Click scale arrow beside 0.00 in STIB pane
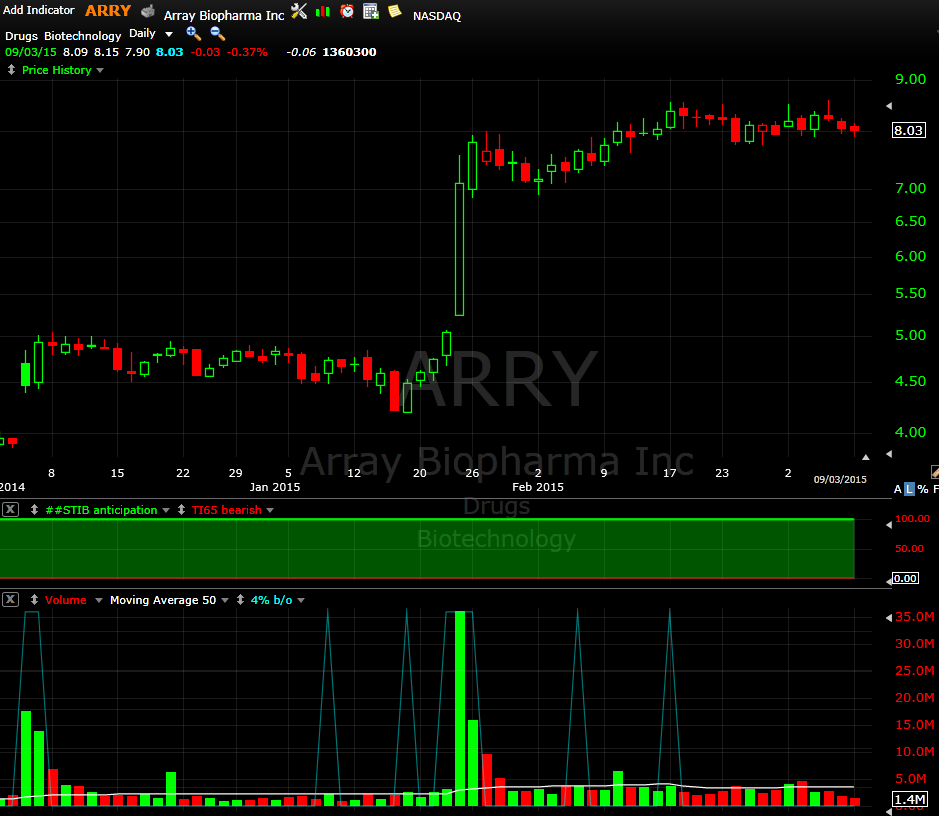Viewport: 939px width, 816px height. [889, 581]
